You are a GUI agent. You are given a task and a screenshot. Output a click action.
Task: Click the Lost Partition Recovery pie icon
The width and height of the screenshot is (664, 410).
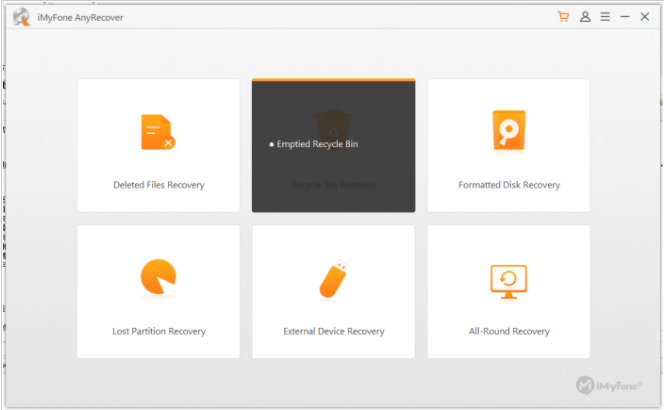point(158,277)
